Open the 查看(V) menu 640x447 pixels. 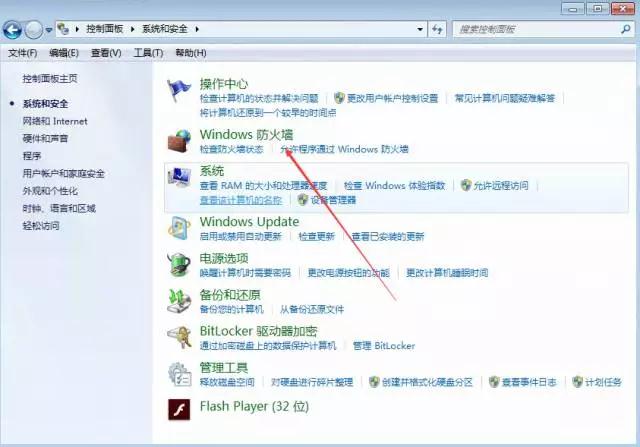[106, 53]
